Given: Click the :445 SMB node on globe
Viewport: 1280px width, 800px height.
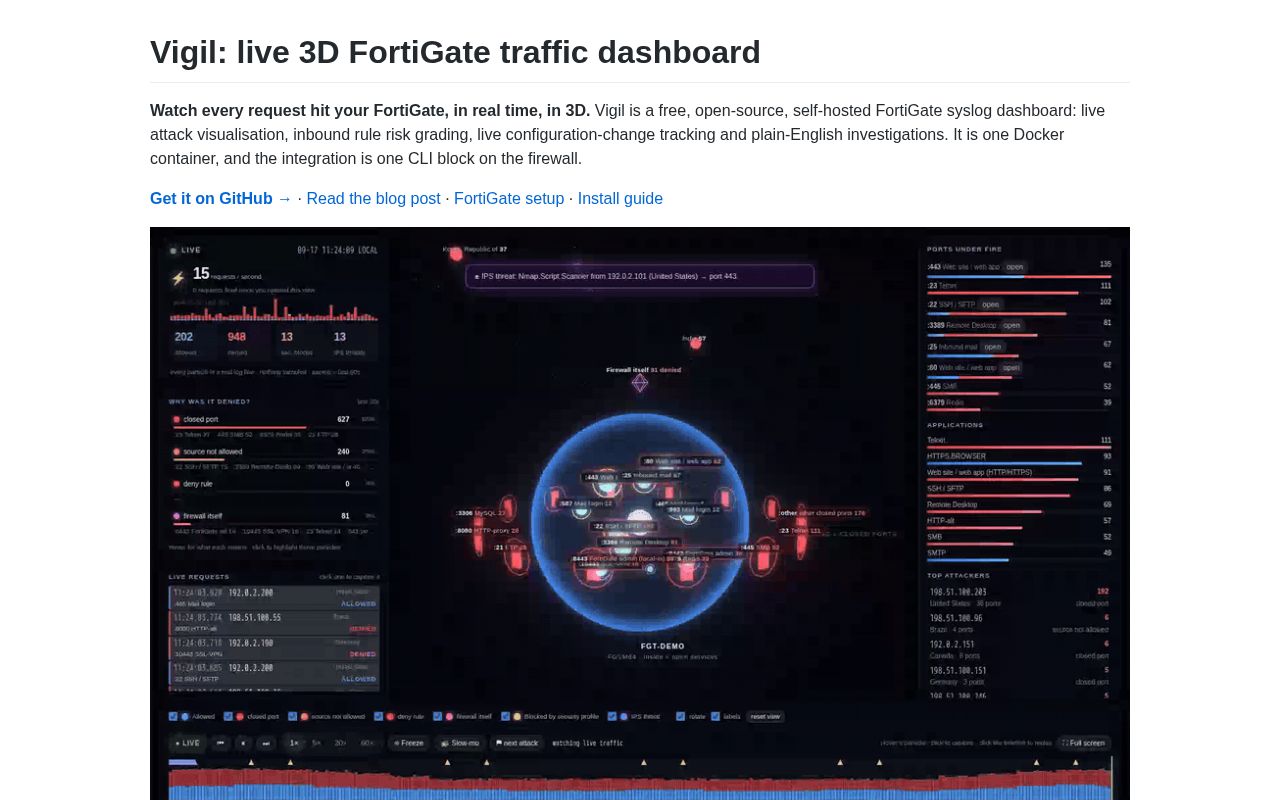Looking at the screenshot, I should [x=759, y=548].
